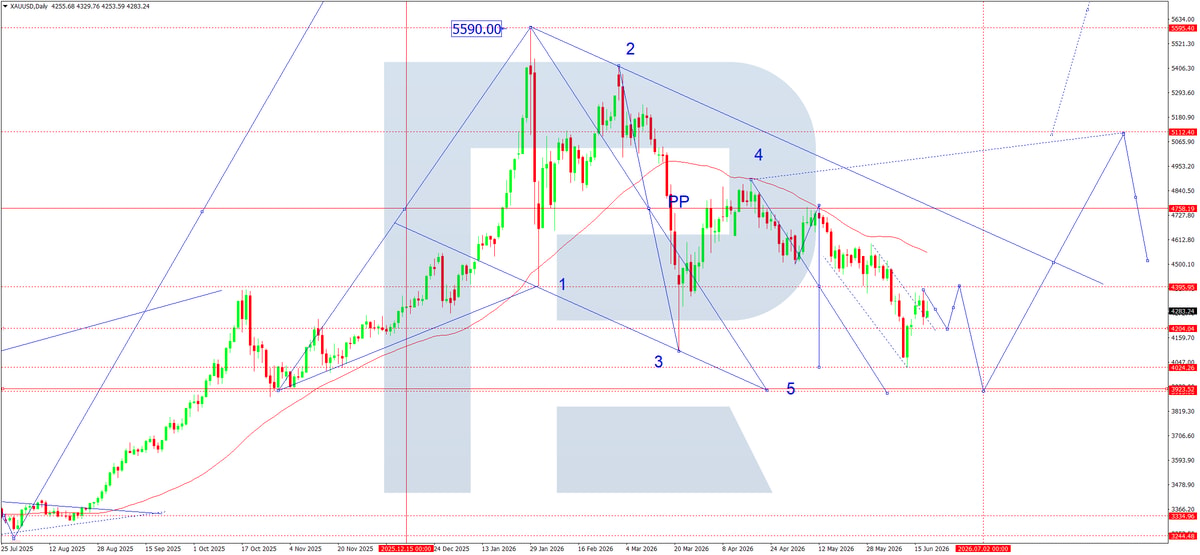
Task: Click the 4204.04 red price level tag
Action: click(x=1183, y=328)
